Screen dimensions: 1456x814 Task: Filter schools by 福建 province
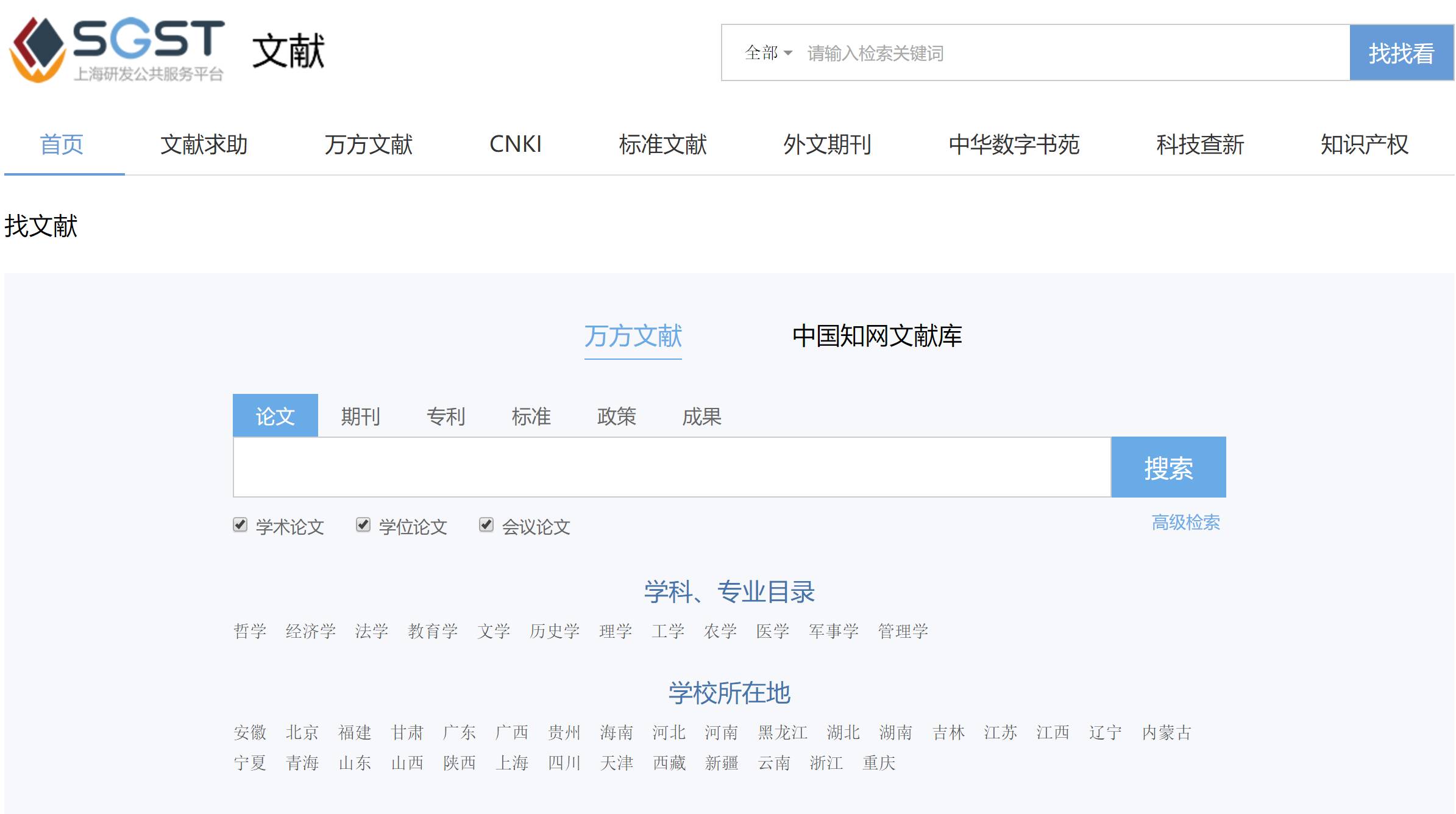[x=355, y=732]
